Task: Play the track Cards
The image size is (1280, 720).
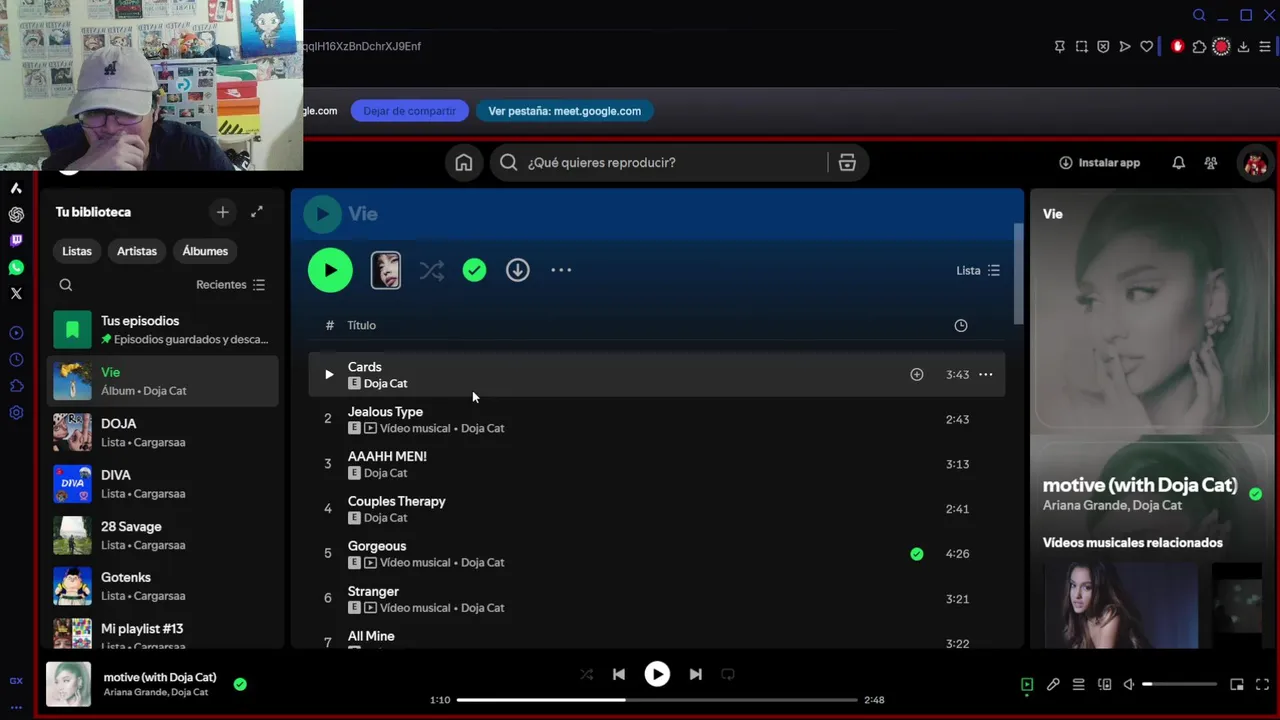Action: [329, 375]
